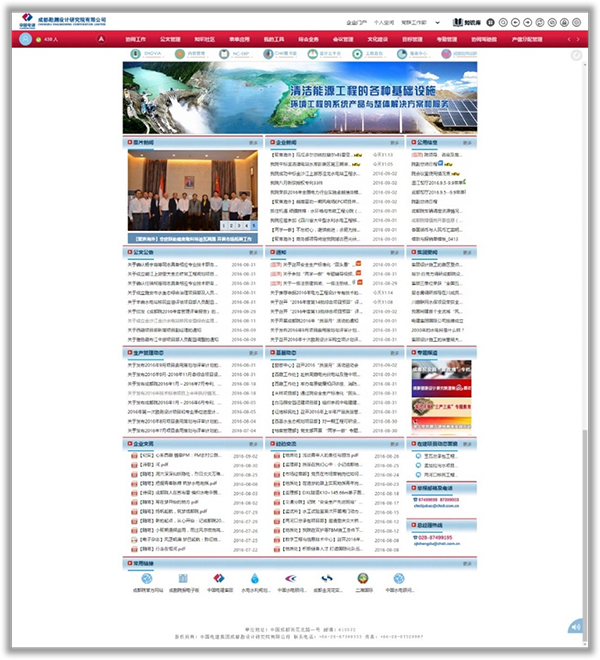
Task: Open the NC-ERP shortcut icon
Action: [x=224, y=54]
